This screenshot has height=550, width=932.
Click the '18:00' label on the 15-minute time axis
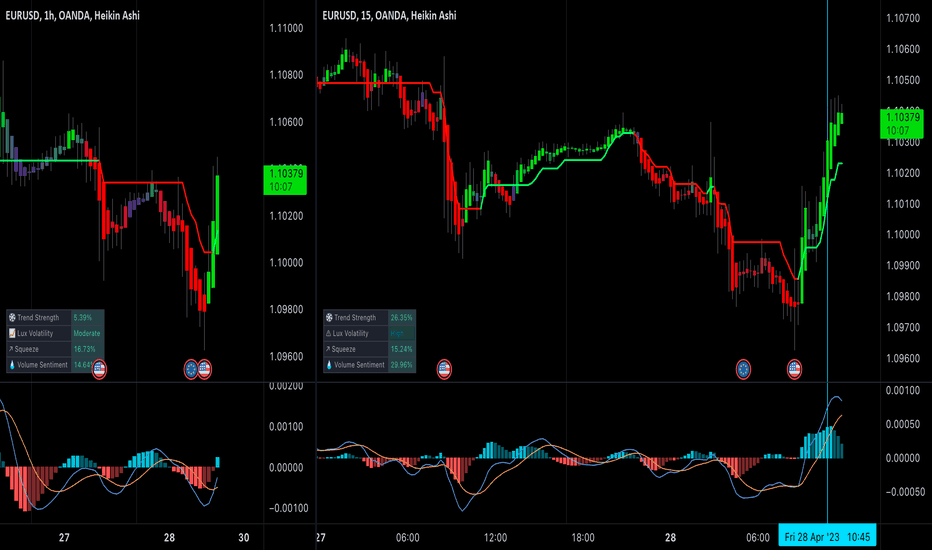[582, 538]
